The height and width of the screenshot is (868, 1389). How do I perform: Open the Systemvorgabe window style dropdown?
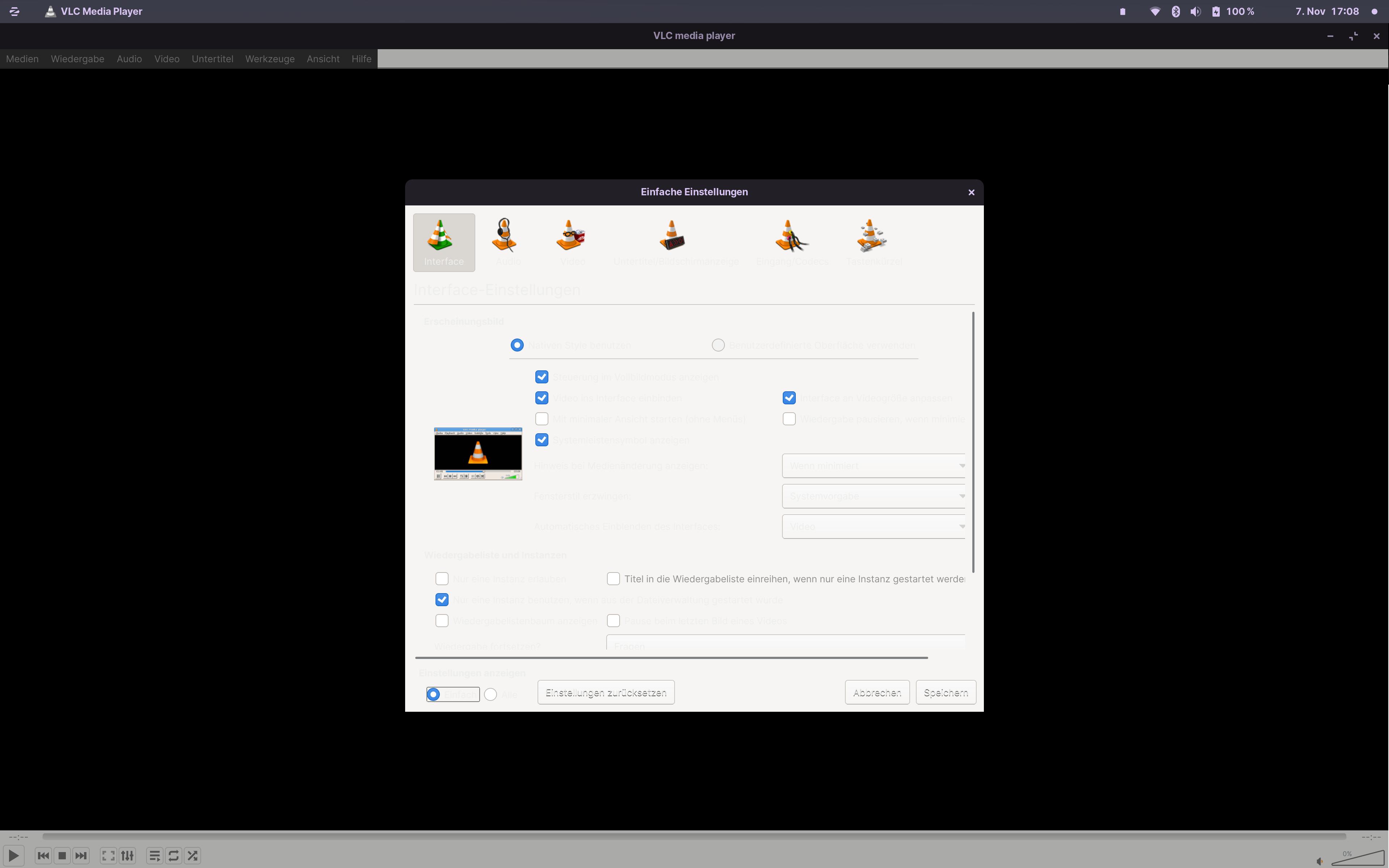[x=873, y=496]
